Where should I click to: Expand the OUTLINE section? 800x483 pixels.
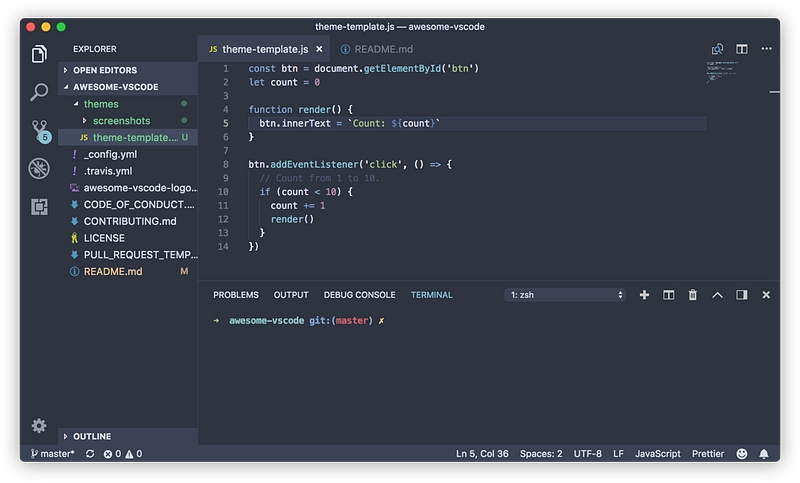[92, 436]
